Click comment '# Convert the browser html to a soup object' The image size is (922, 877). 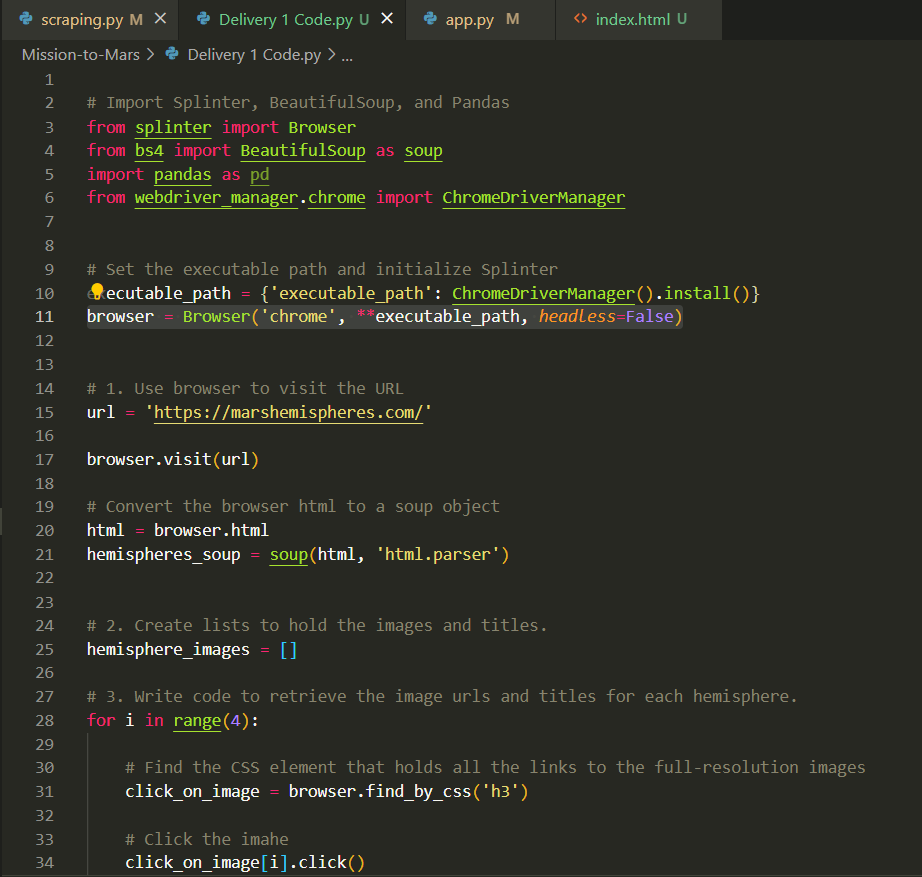(x=293, y=506)
